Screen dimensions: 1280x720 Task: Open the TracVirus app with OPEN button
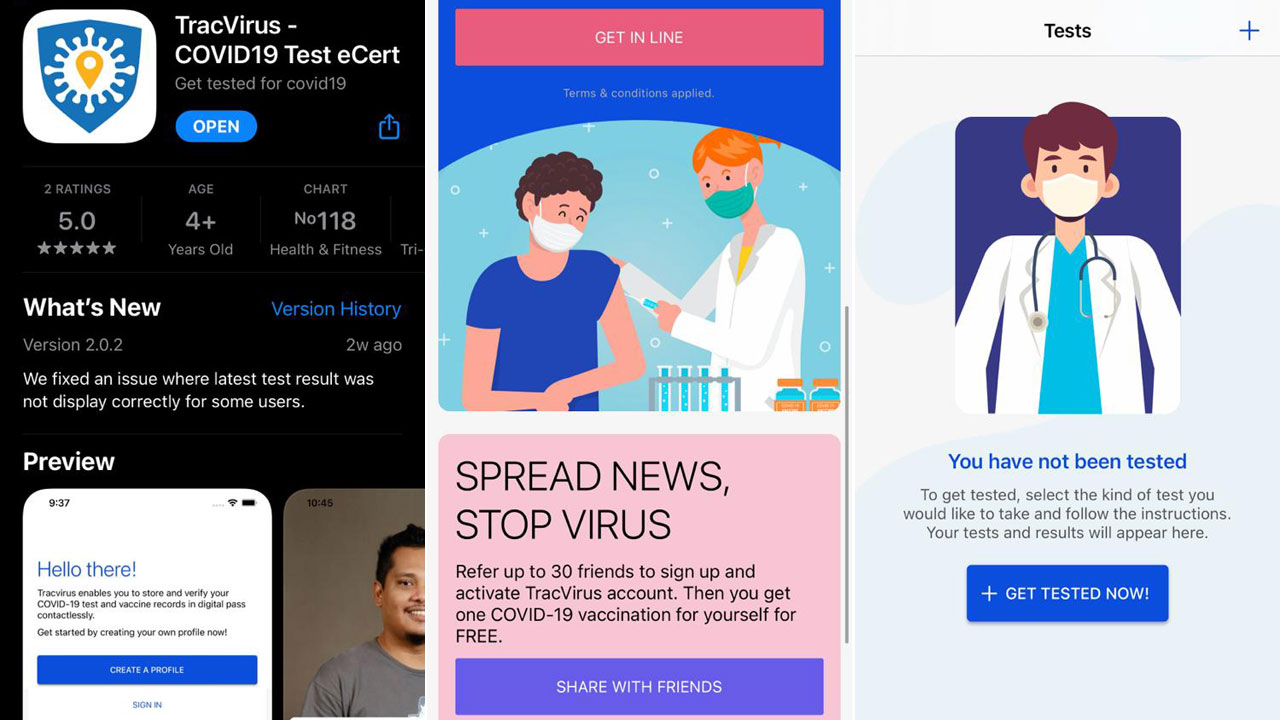(216, 127)
